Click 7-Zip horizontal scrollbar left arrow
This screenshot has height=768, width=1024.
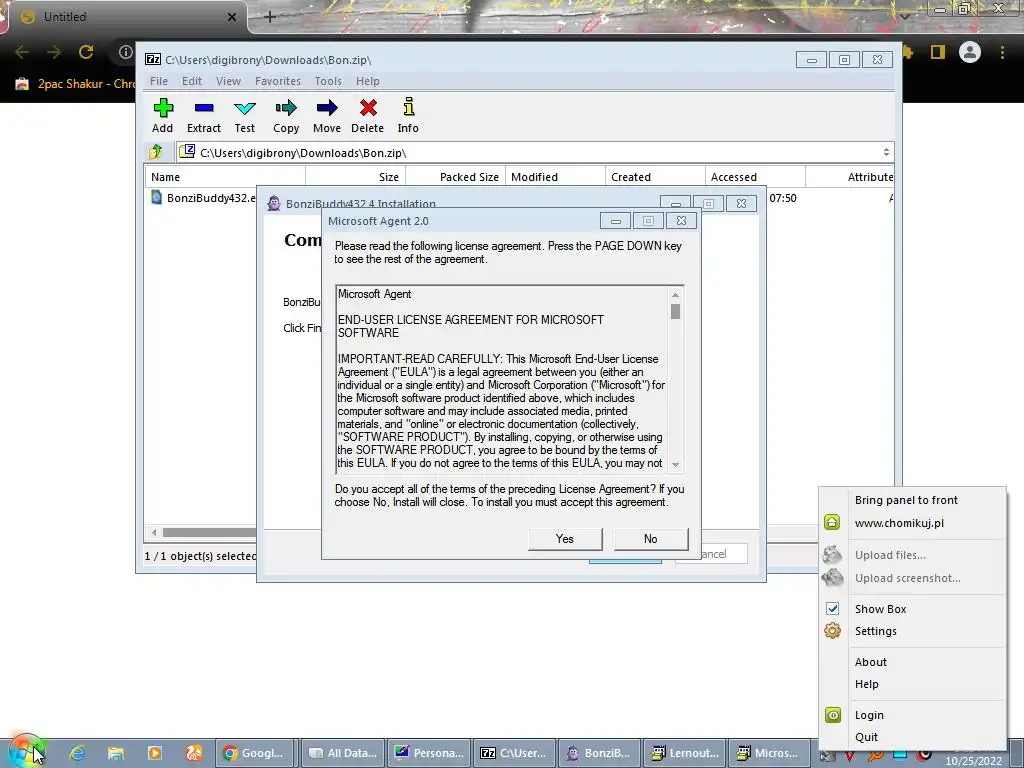tap(154, 532)
